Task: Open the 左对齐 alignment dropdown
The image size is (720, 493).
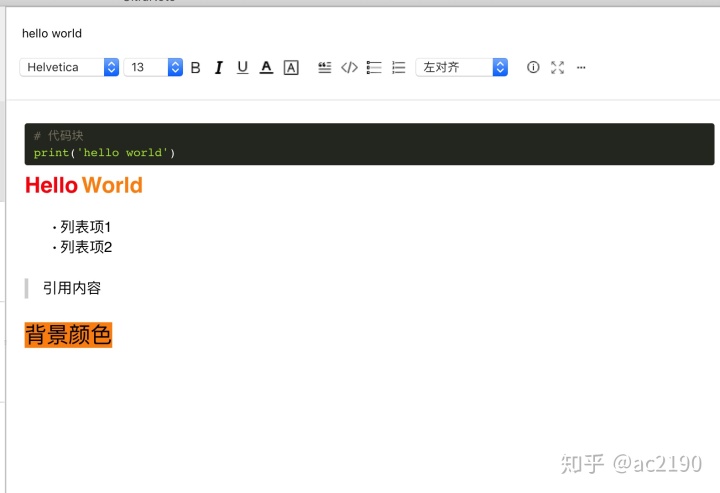Action: 461,67
